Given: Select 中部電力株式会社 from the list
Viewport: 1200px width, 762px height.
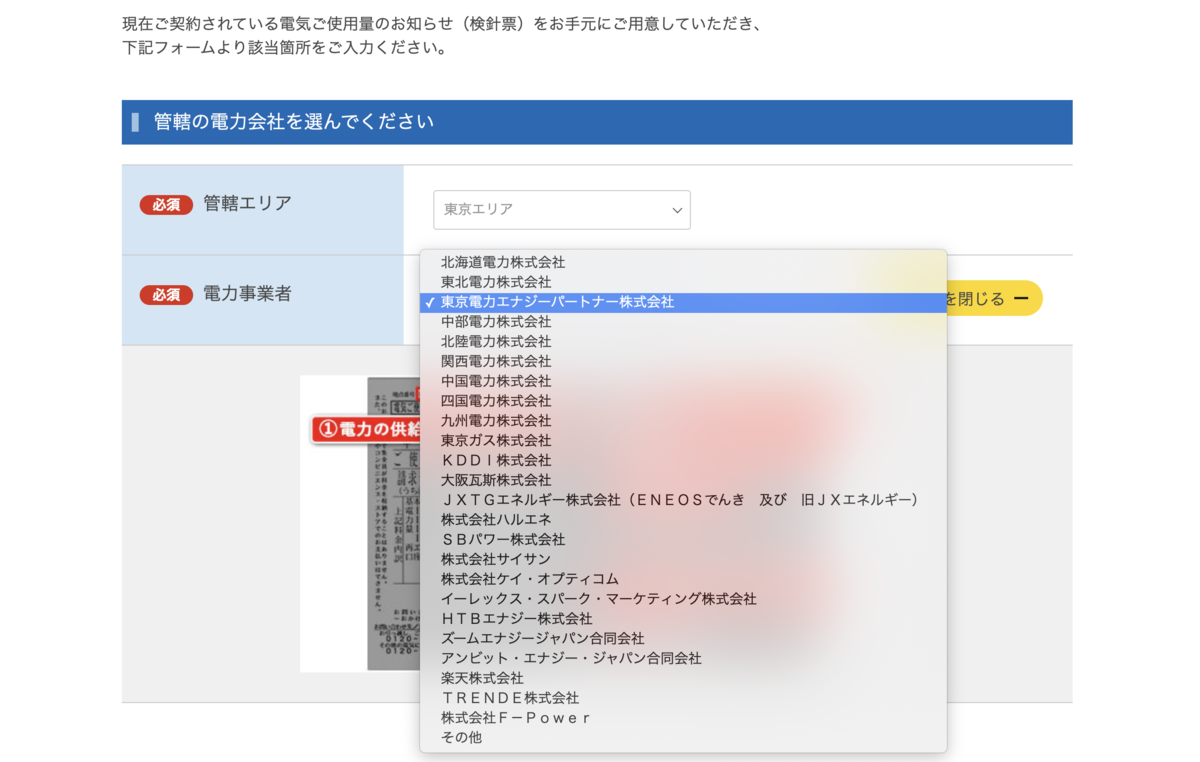Looking at the screenshot, I should point(683,322).
